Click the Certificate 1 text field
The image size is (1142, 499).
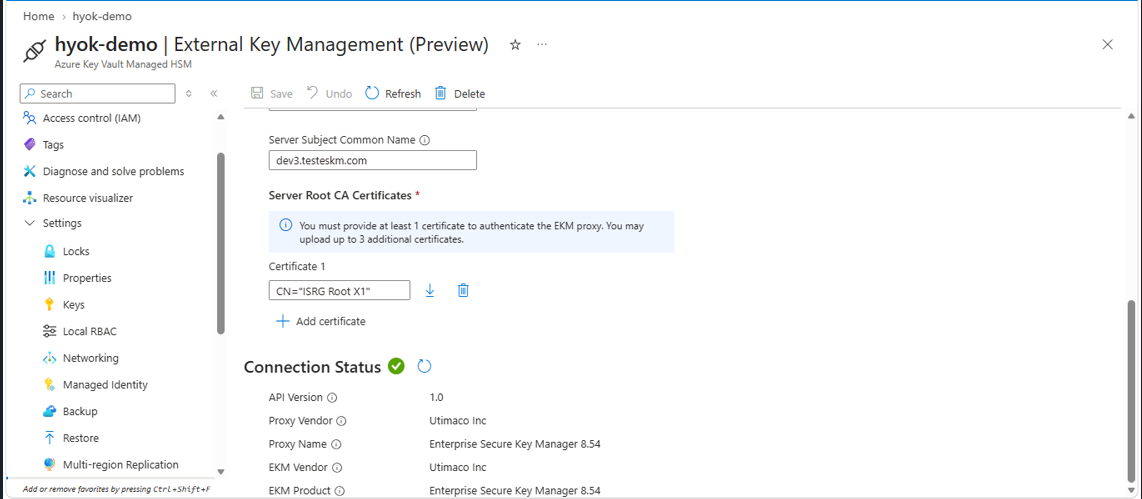[339, 291]
